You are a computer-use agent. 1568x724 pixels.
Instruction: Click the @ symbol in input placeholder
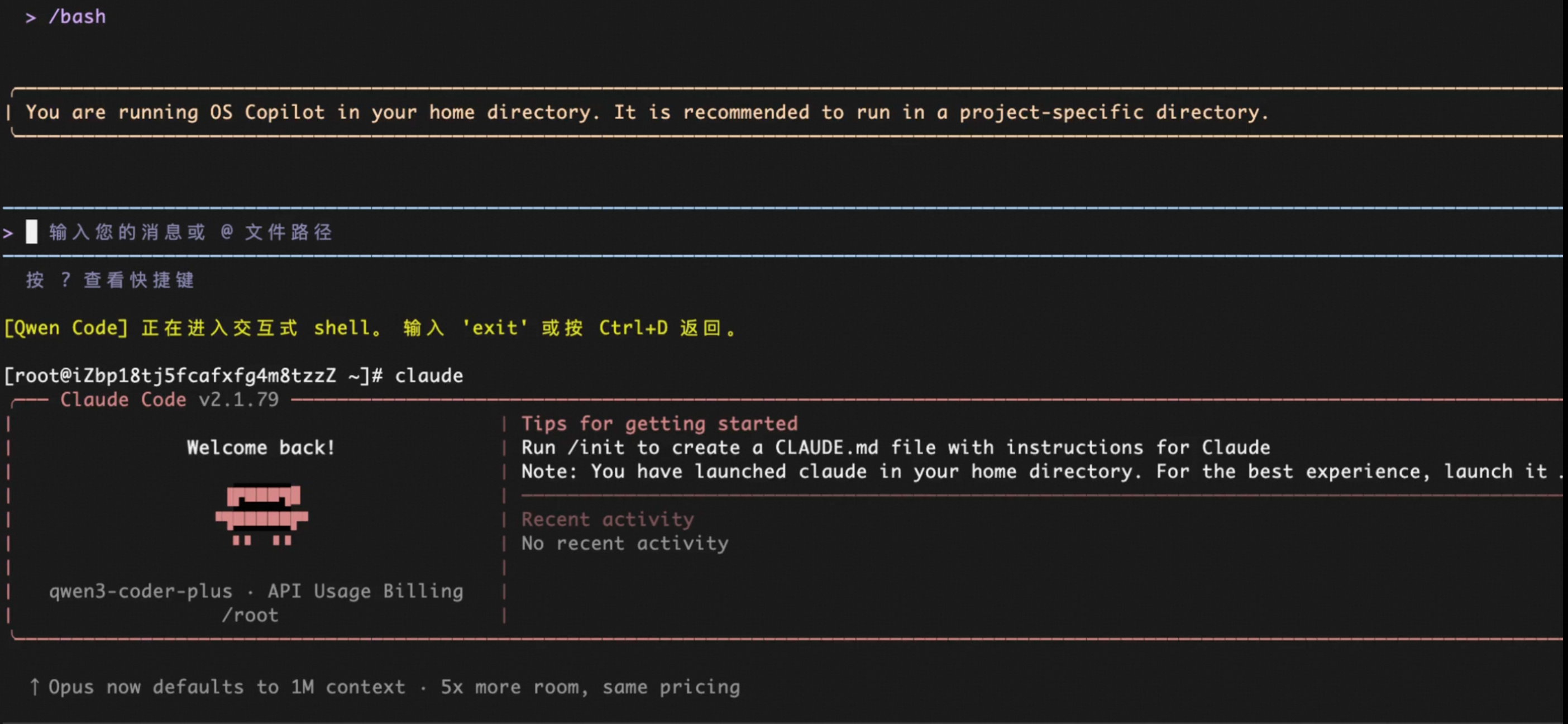tap(227, 231)
